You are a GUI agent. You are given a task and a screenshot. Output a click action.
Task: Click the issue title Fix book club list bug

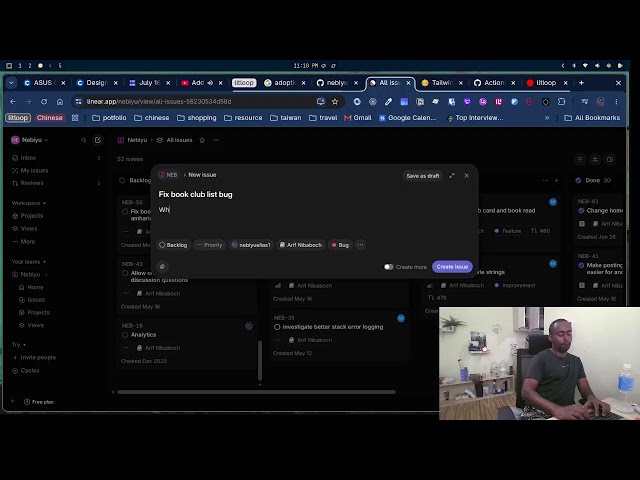(x=196, y=194)
